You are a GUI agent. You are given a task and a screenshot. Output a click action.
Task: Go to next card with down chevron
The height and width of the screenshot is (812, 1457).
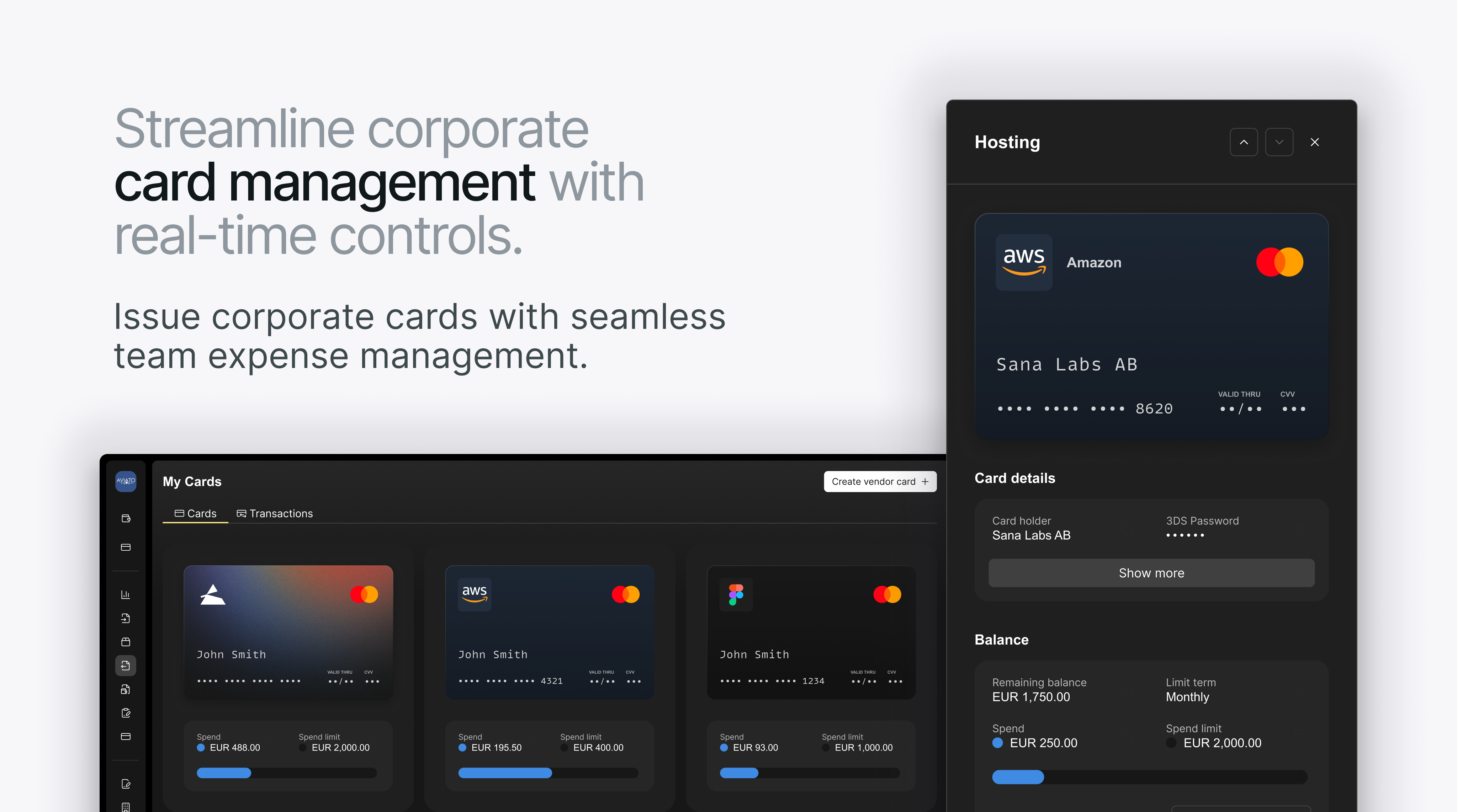pos(1279,142)
